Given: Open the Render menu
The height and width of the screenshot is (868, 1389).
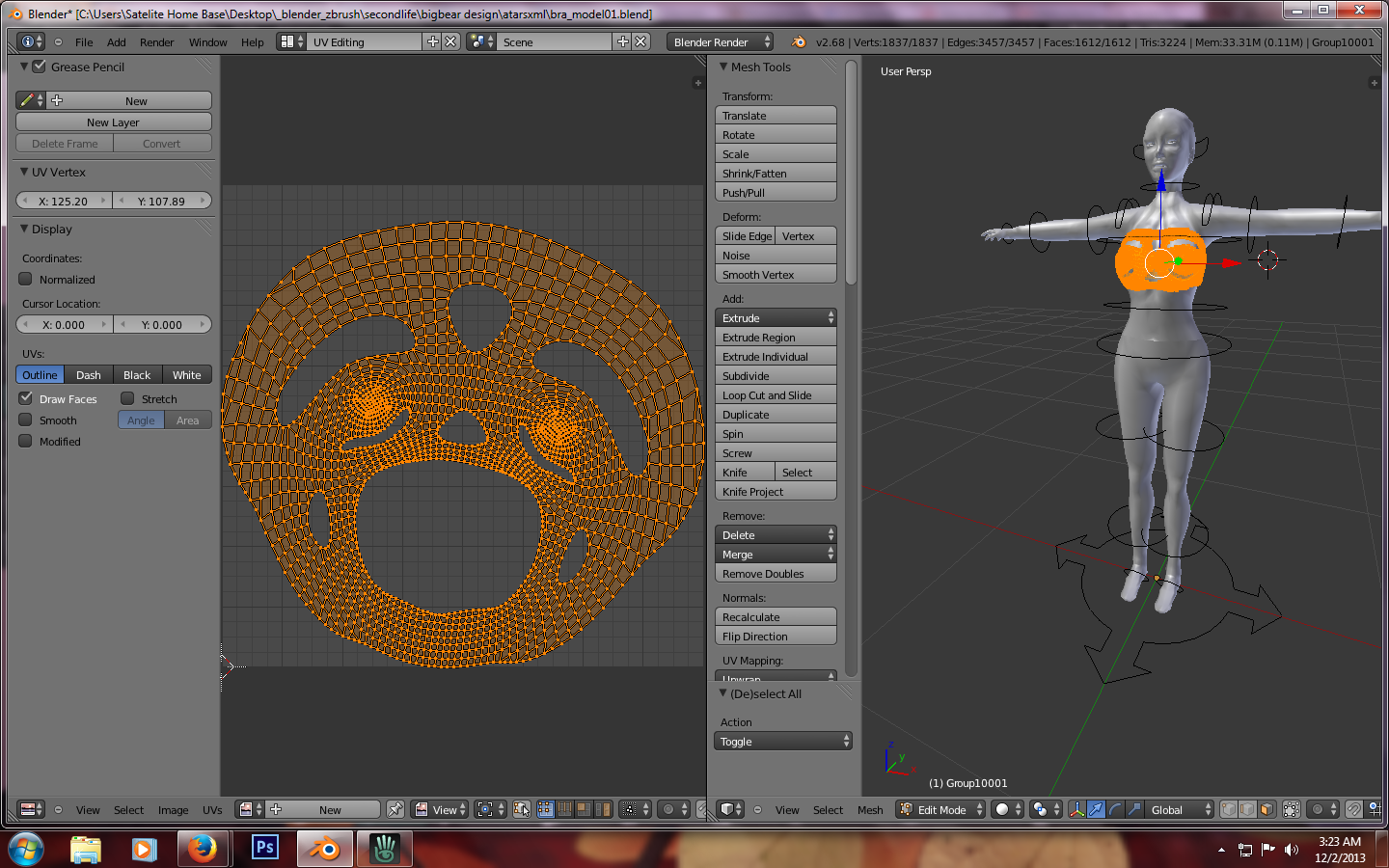Looking at the screenshot, I should point(156,41).
